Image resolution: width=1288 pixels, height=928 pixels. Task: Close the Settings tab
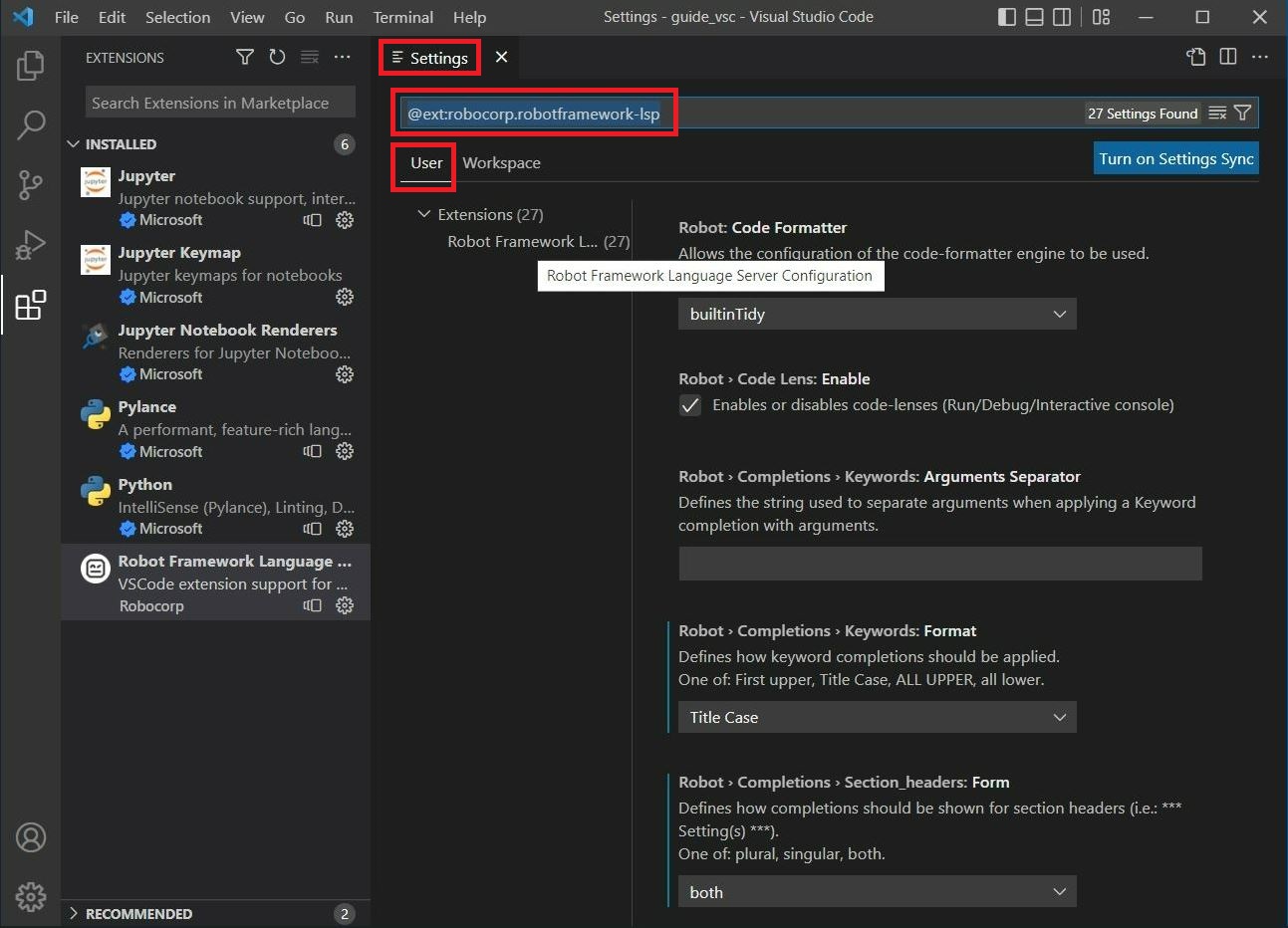(501, 57)
